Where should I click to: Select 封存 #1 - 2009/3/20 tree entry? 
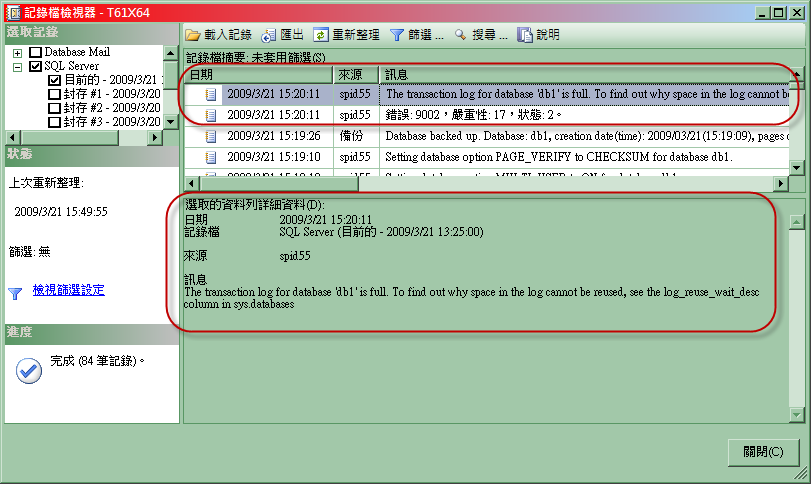(x=112, y=94)
